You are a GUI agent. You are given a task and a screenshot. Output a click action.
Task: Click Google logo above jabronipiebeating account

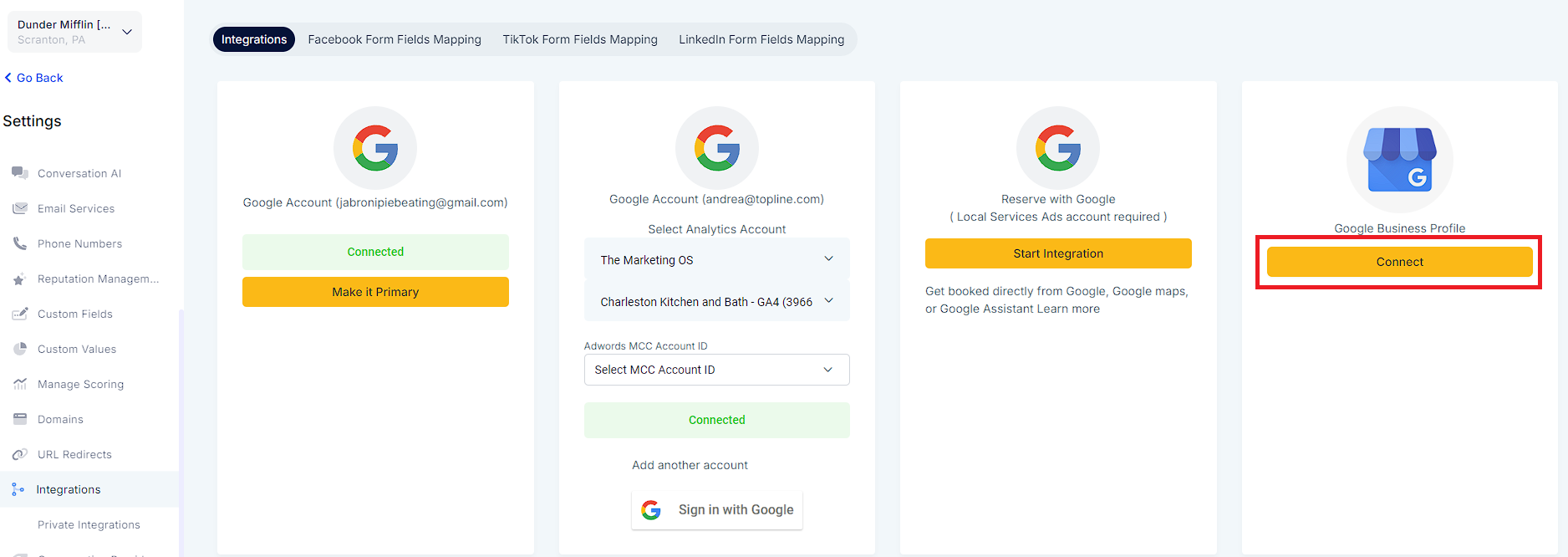coord(375,148)
